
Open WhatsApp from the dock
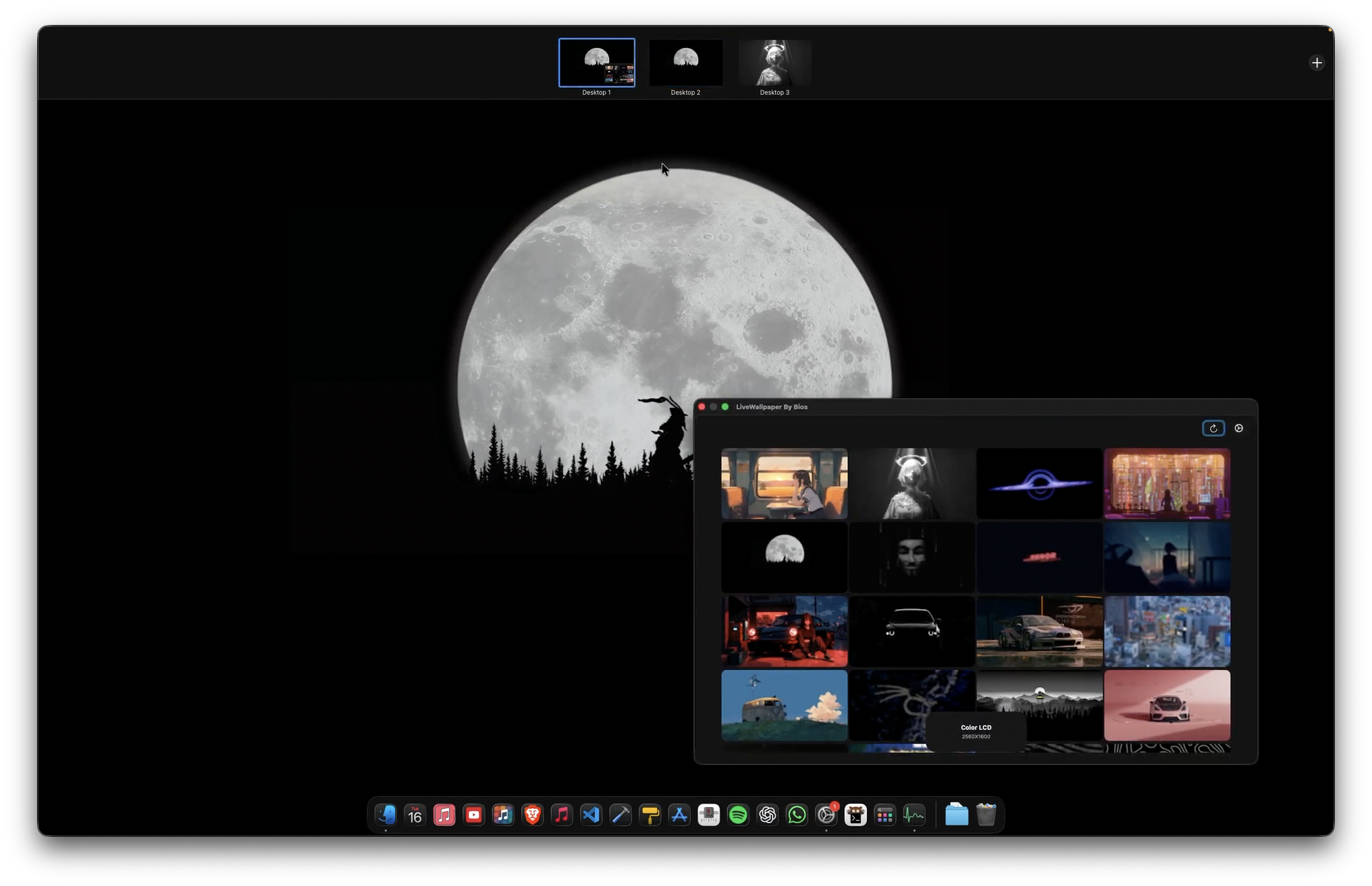[797, 815]
